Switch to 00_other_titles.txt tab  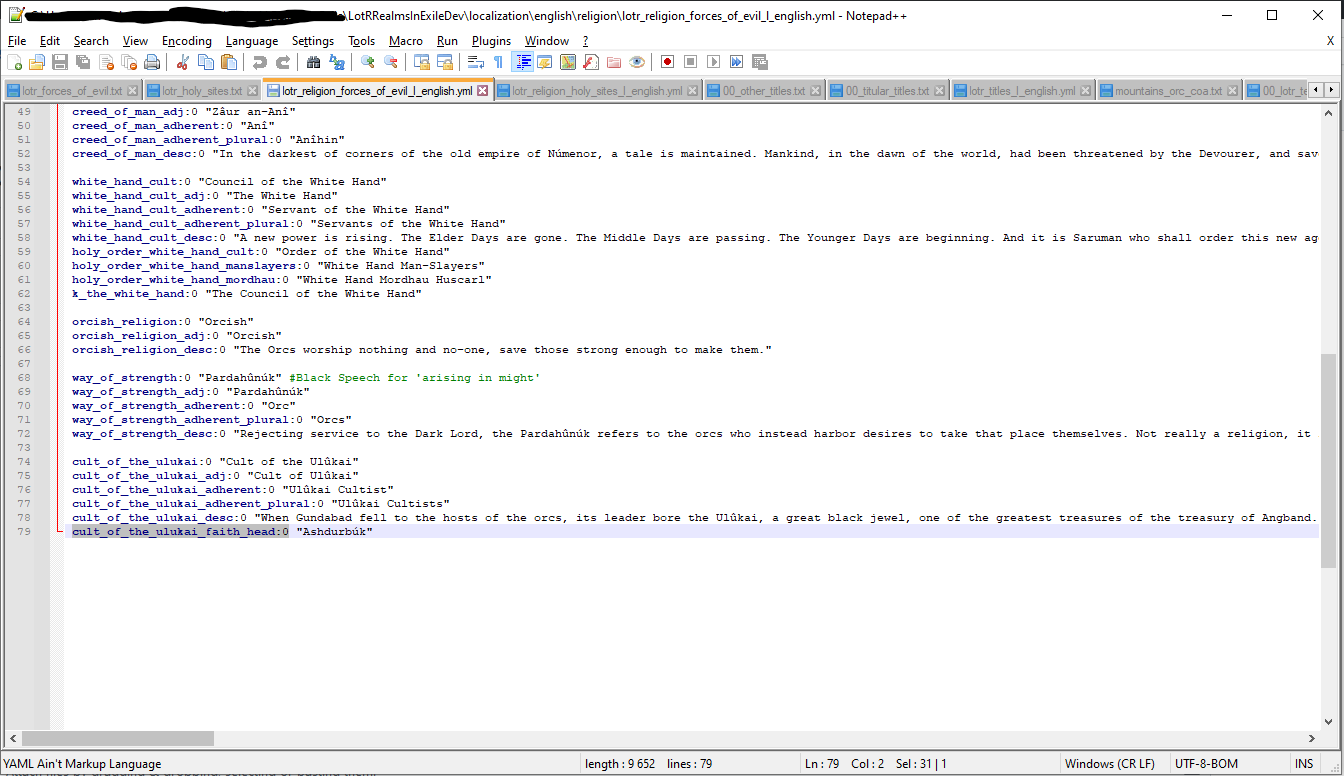tap(764, 91)
